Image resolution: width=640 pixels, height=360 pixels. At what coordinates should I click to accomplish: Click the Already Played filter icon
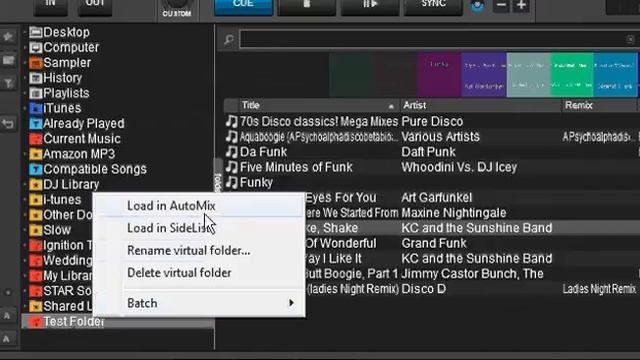36,124
